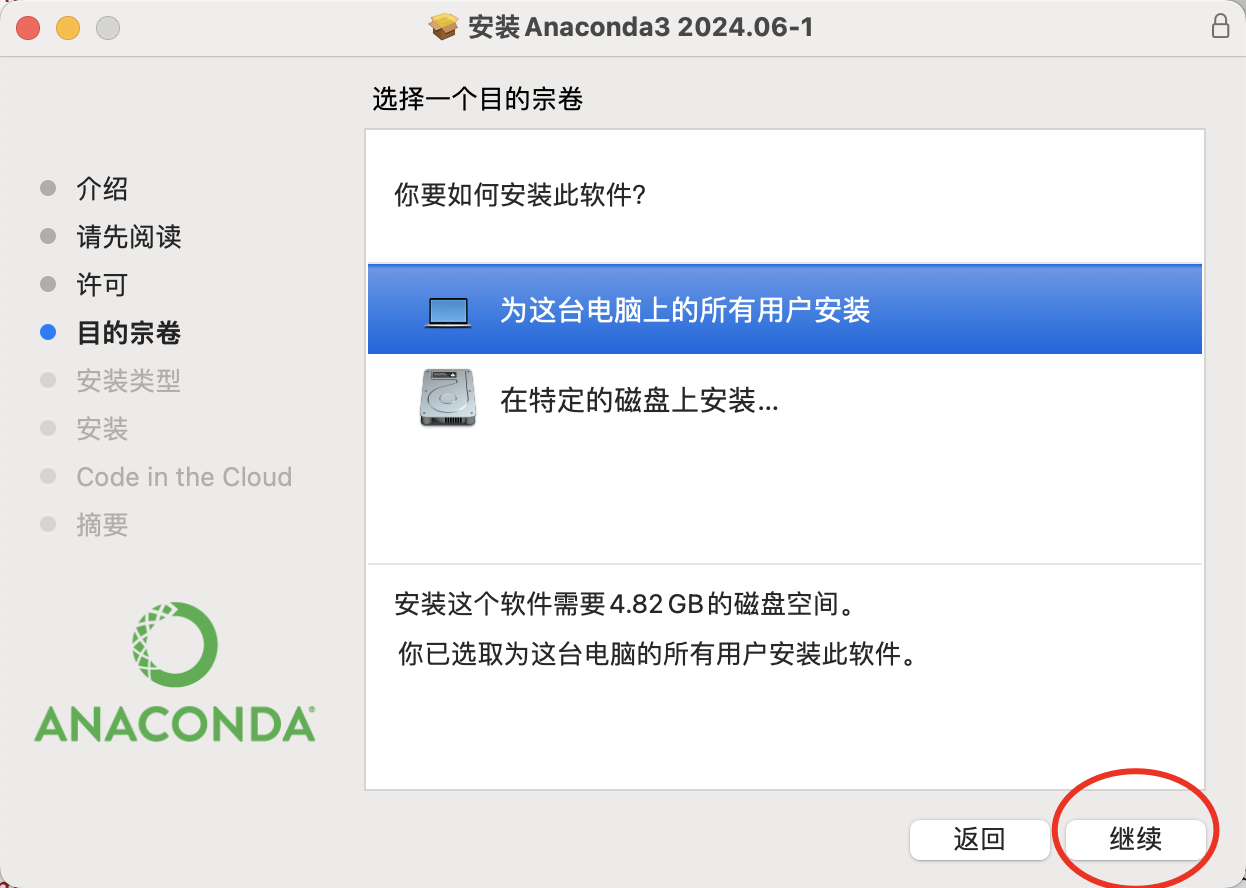This screenshot has height=888, width=1246.
Task: Go to the 介绍 step
Action: pos(102,189)
